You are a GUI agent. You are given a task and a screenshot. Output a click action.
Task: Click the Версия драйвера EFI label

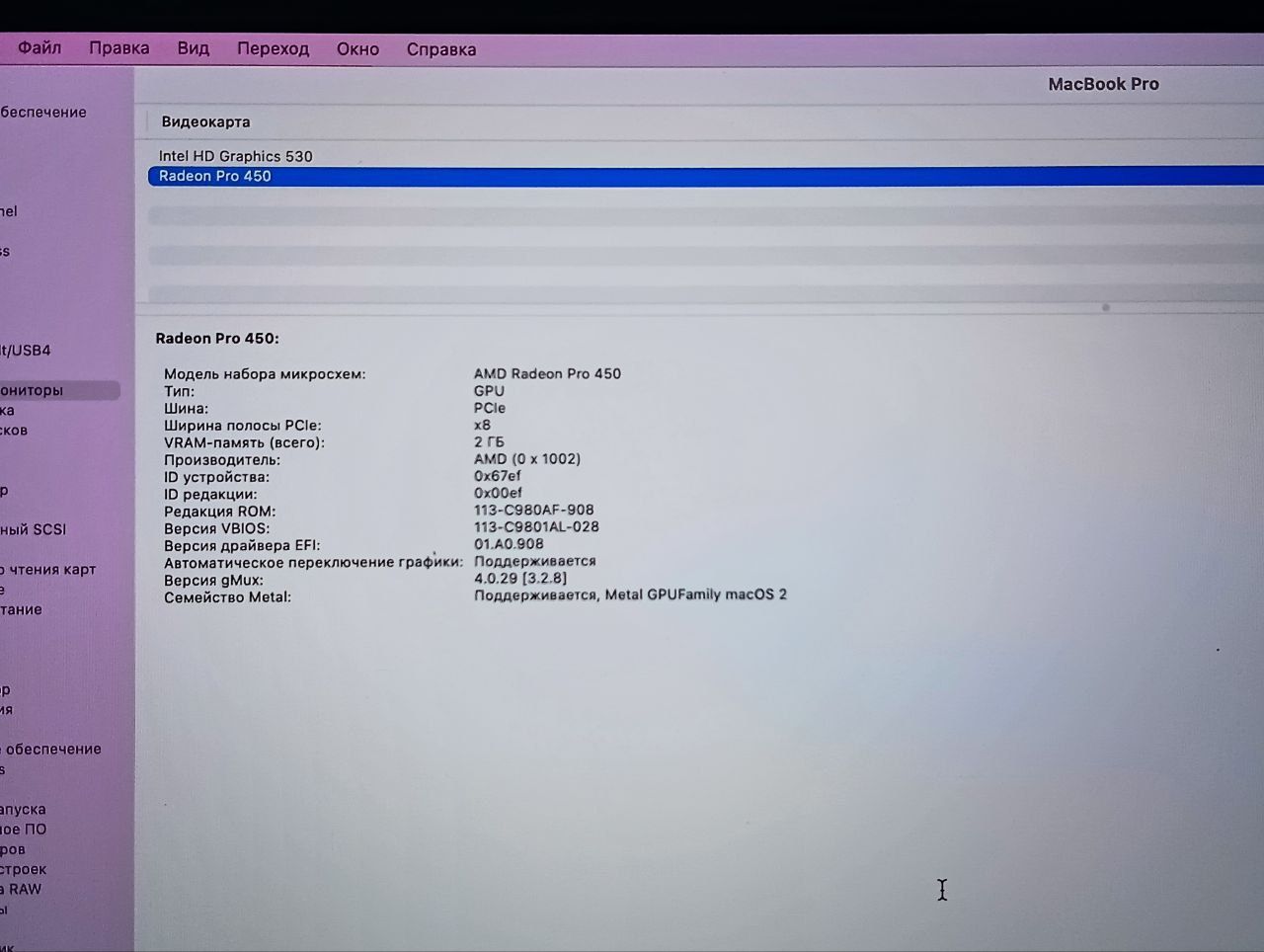pyautogui.click(x=242, y=545)
